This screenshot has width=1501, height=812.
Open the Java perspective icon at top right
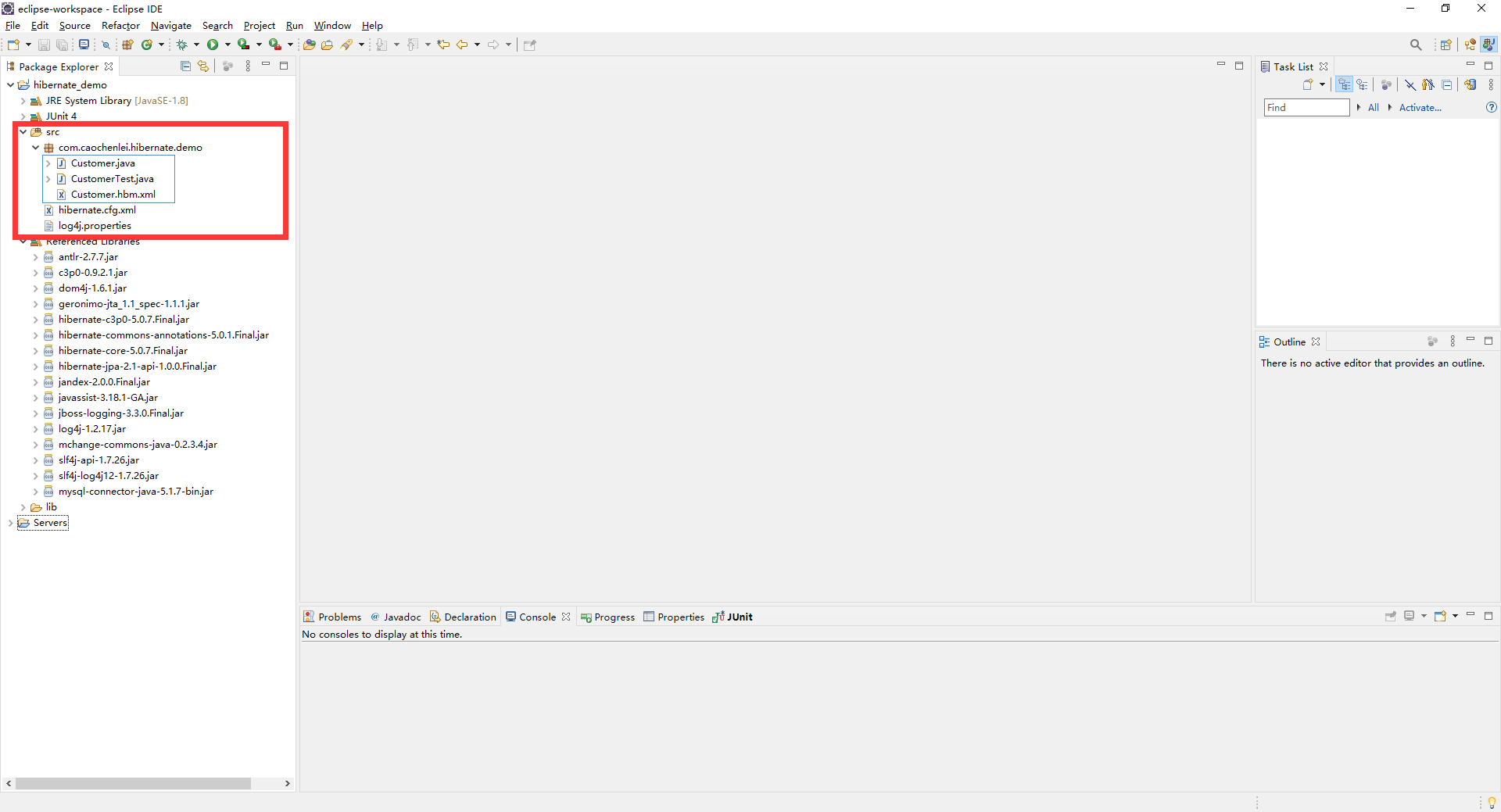coord(1489,45)
